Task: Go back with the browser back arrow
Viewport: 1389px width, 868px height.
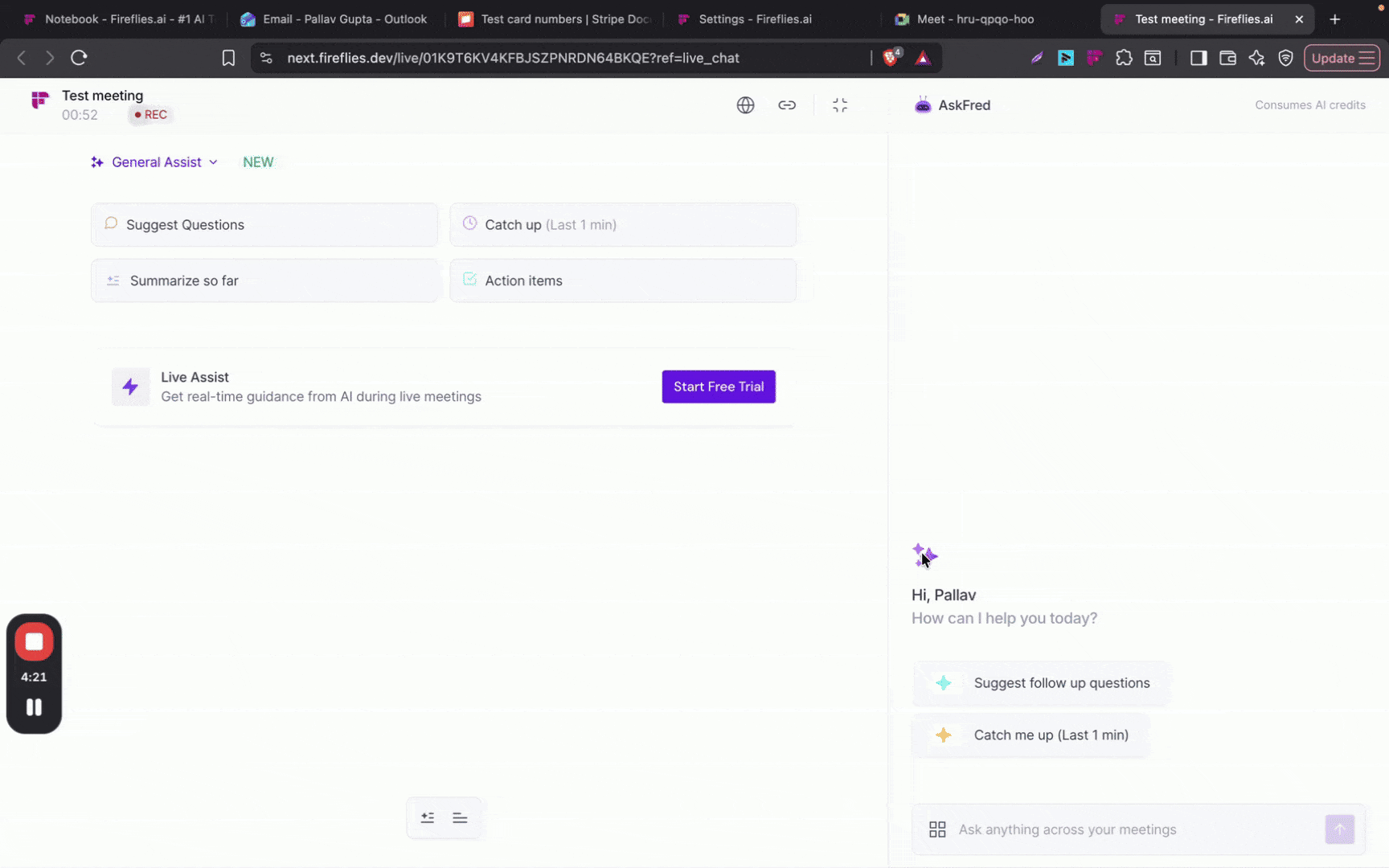Action: click(22, 58)
